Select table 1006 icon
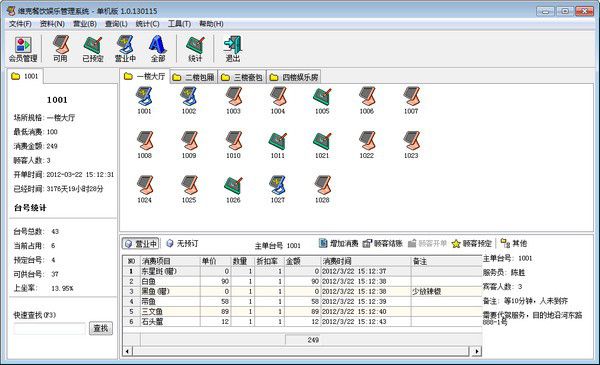 367,100
